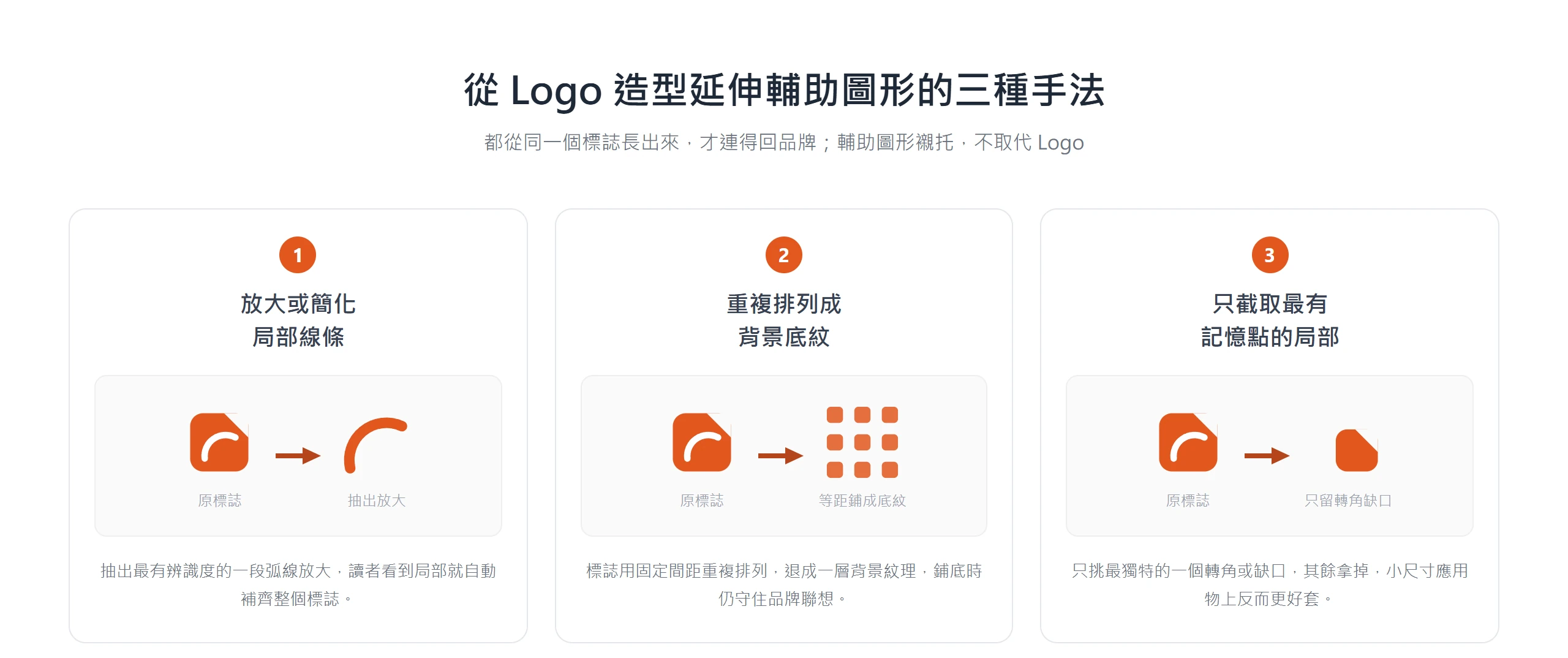This screenshot has height=658, width=1568.
Task: Click the orange number 2 badge
Action: click(784, 255)
